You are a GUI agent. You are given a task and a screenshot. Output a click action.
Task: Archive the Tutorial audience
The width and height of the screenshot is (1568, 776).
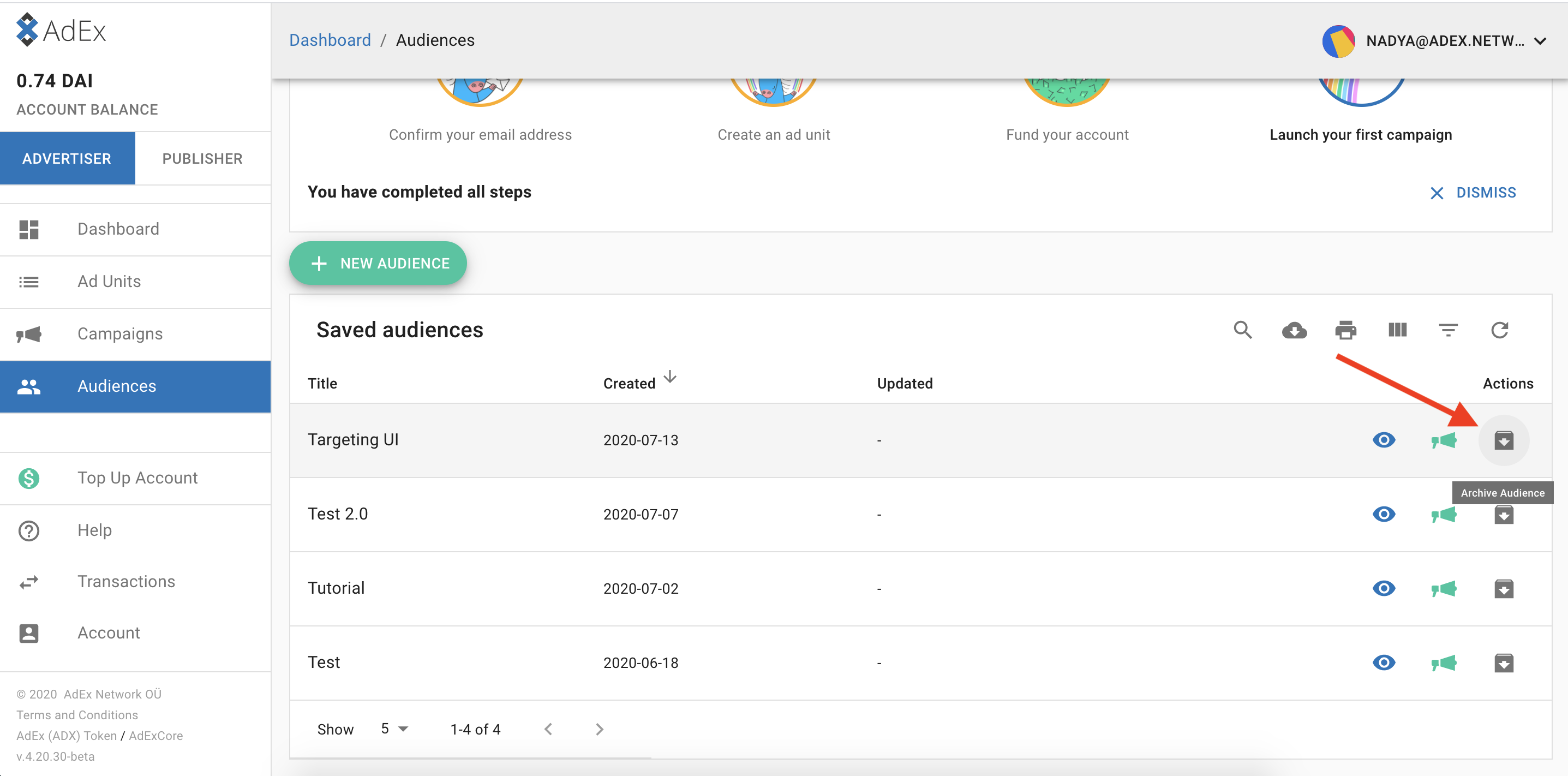[x=1504, y=588]
